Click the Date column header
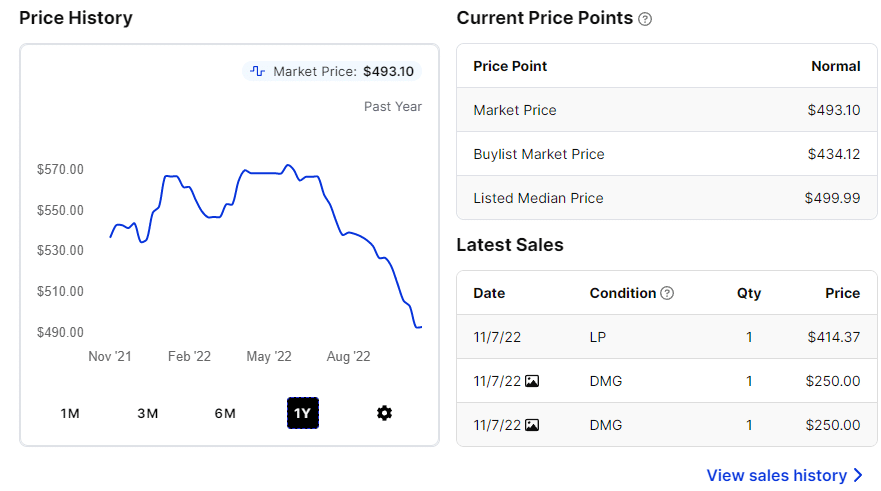Screen dimensions: 881x491 pyautogui.click(x=489, y=293)
